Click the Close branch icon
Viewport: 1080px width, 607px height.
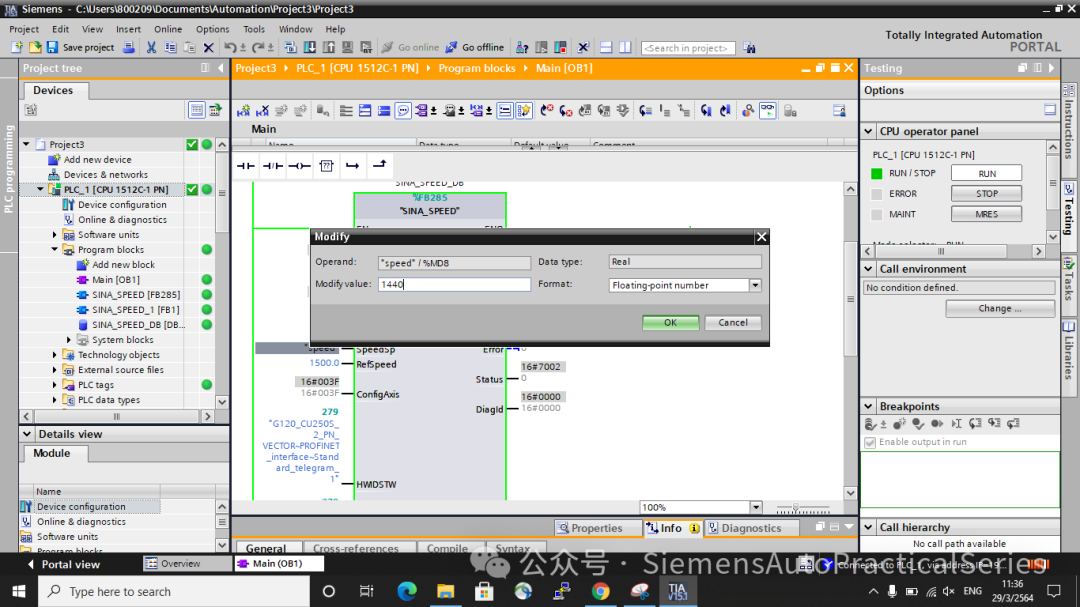pos(380,165)
